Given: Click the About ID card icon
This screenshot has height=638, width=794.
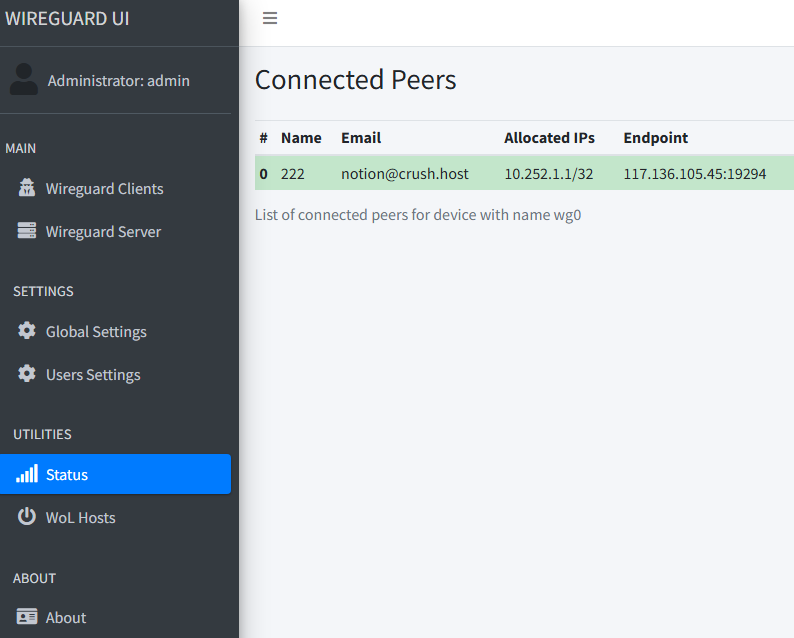Looking at the screenshot, I should point(27,617).
